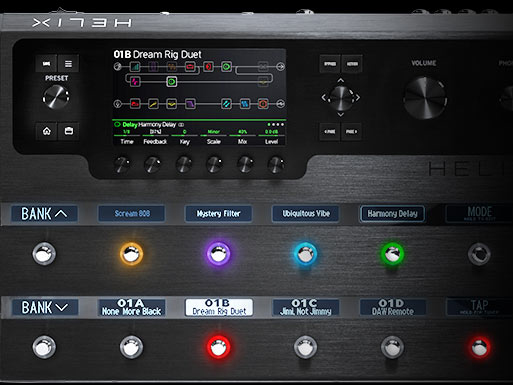Select the yellow EQ curve block on path 2

(x=171, y=104)
